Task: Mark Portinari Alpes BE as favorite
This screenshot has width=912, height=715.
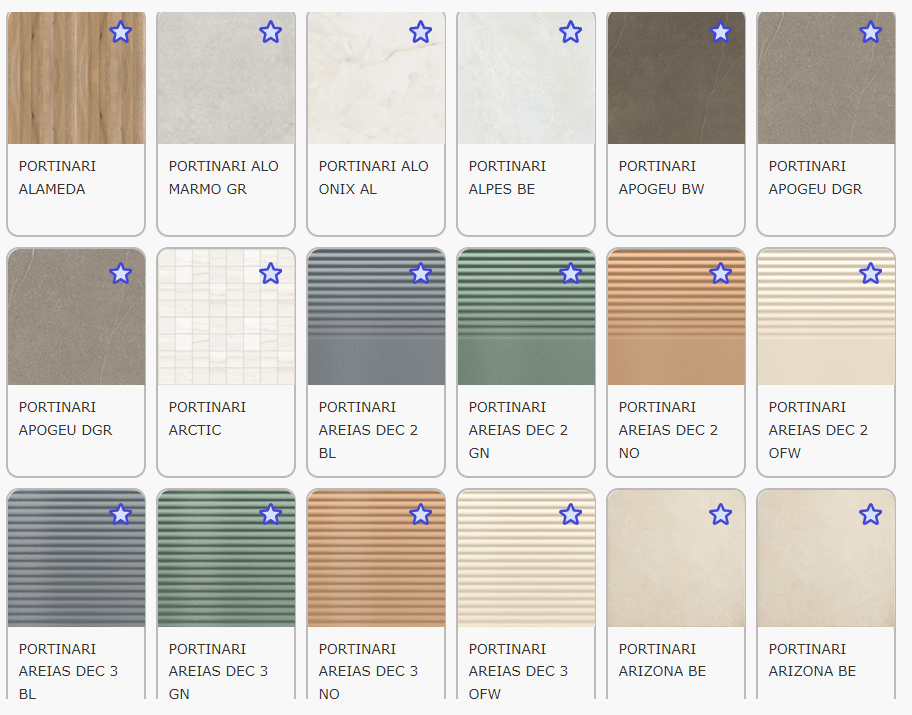Action: (x=570, y=32)
